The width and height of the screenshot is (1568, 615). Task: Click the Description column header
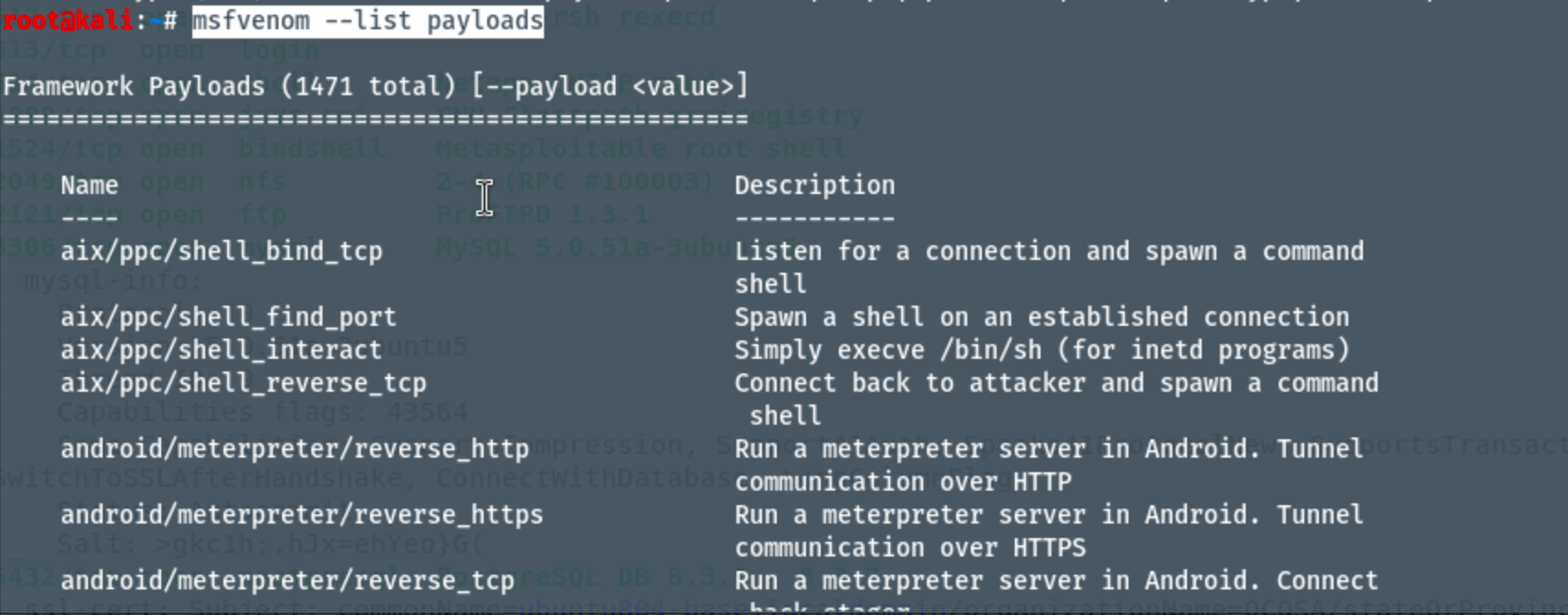(814, 185)
